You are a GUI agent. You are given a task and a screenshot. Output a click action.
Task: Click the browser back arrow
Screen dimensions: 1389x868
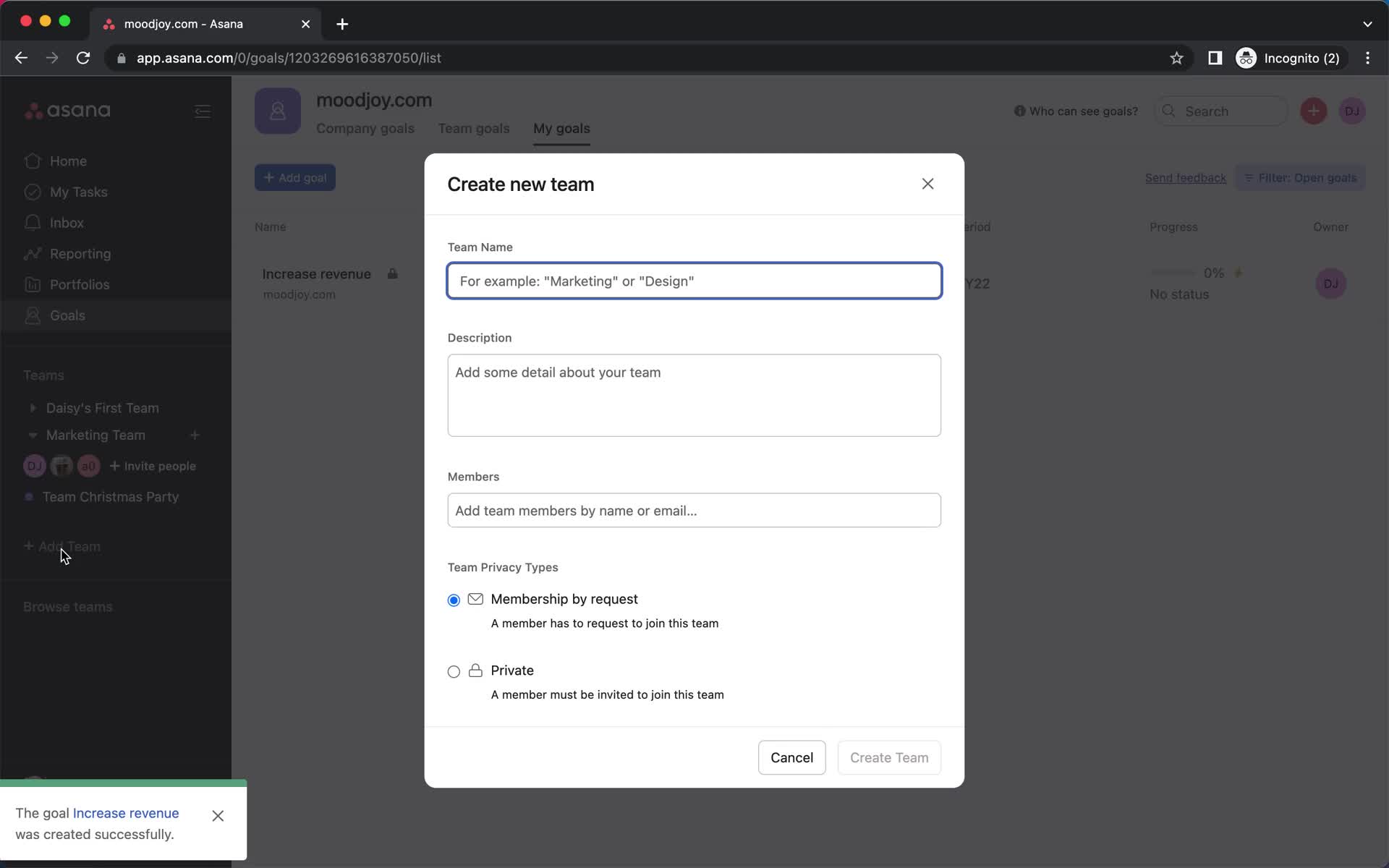(x=21, y=58)
